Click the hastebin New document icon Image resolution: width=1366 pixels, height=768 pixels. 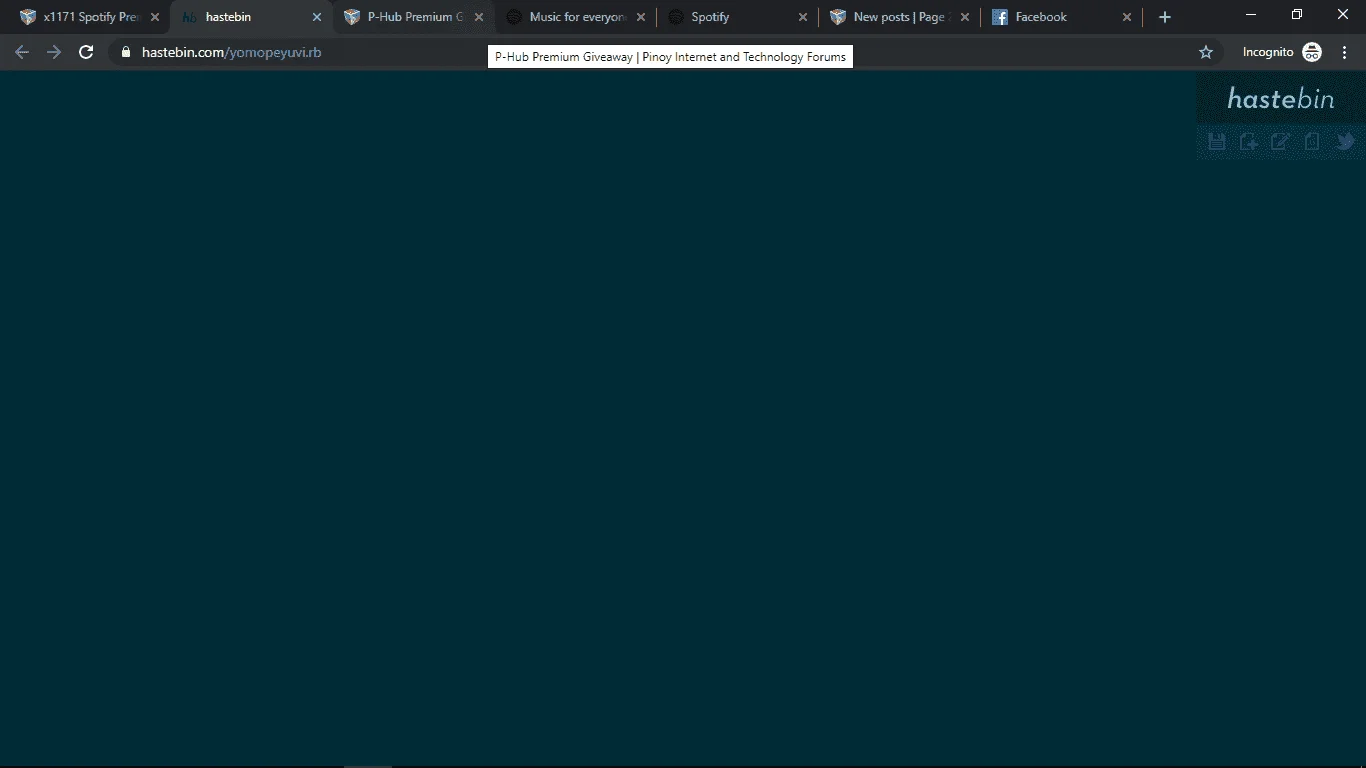pos(1249,142)
